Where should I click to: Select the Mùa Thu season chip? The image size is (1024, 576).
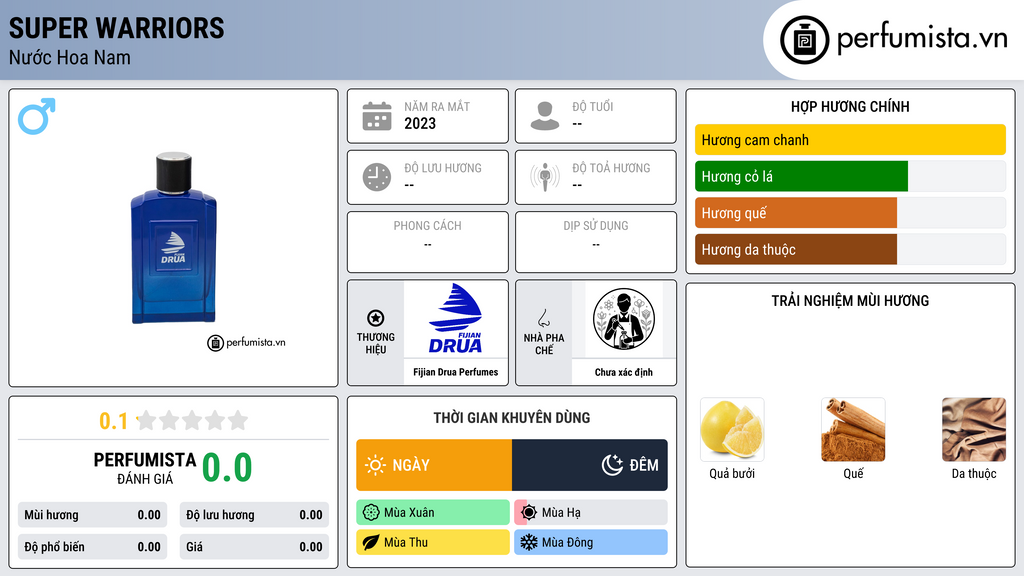point(433,542)
